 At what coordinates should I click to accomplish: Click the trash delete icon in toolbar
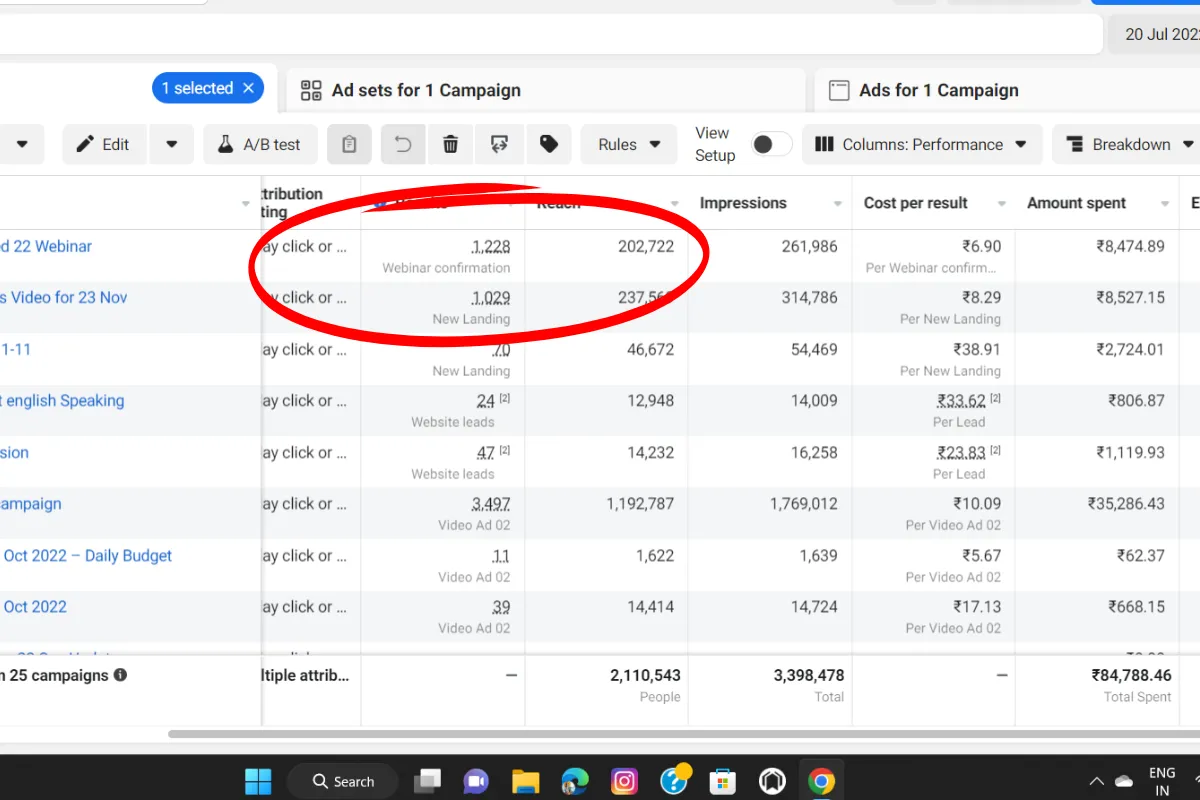[451, 145]
